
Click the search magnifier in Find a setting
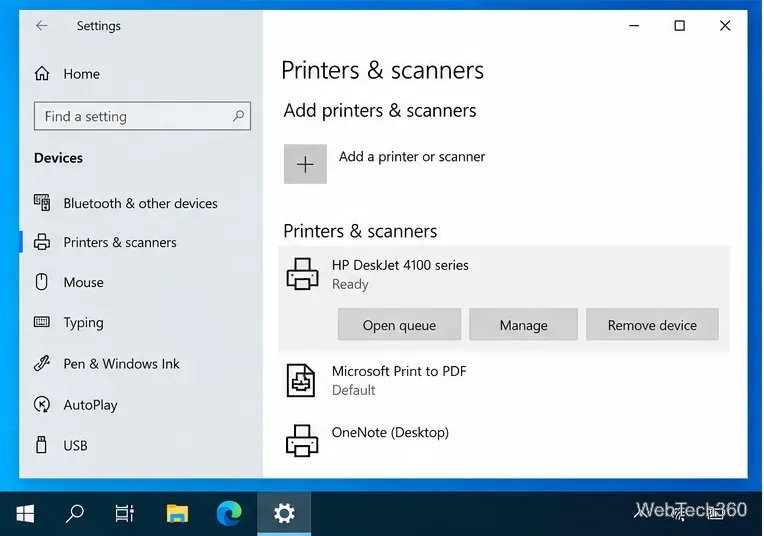[238, 116]
